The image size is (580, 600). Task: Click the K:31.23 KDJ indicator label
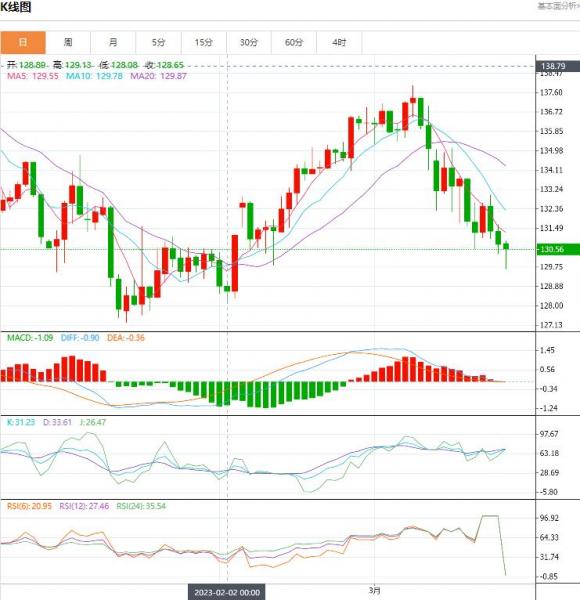click(x=21, y=422)
